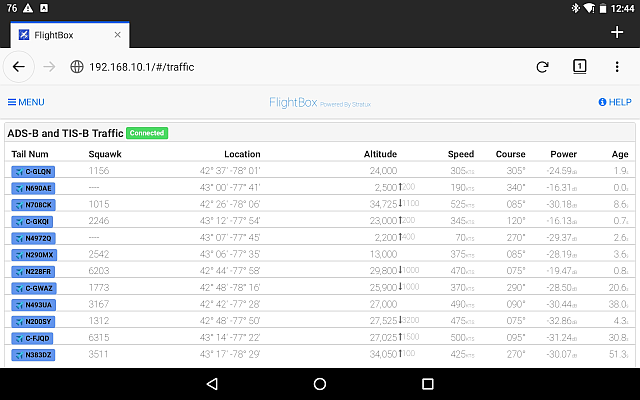Viewport: 640px width, 400px height.
Task: Click the browser back arrow
Action: (x=19, y=67)
